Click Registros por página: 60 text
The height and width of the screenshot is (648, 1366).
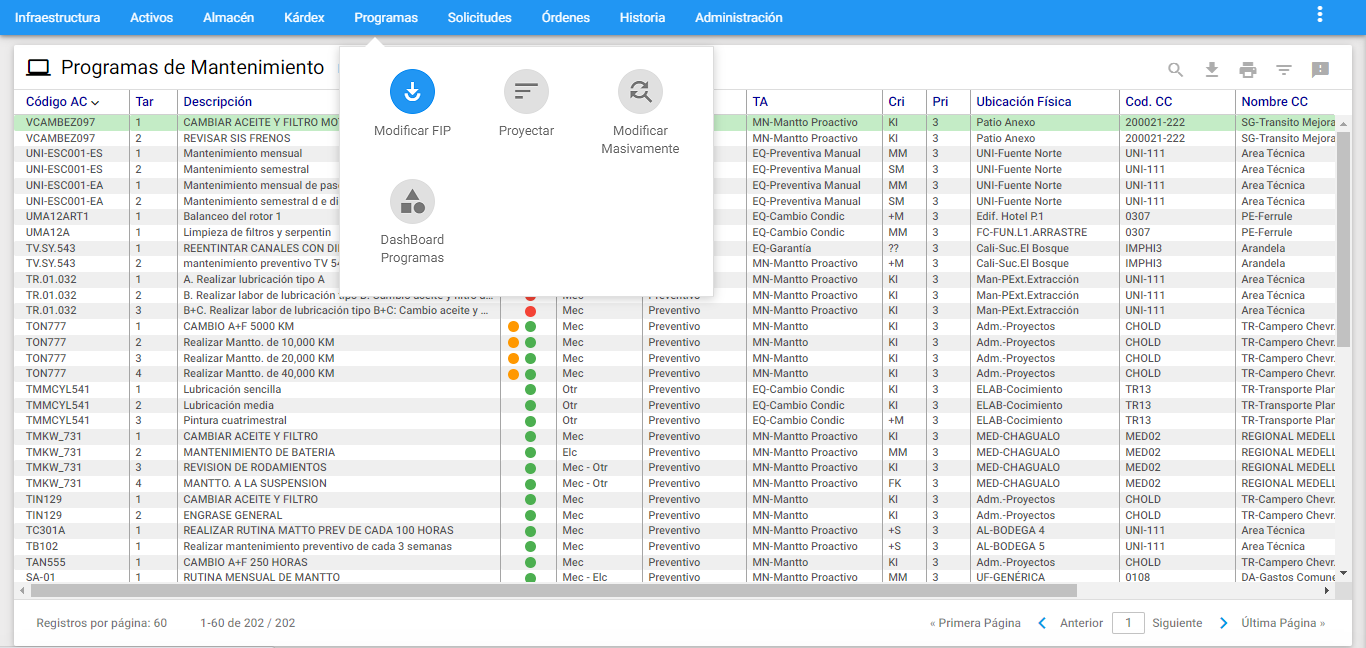pos(102,623)
